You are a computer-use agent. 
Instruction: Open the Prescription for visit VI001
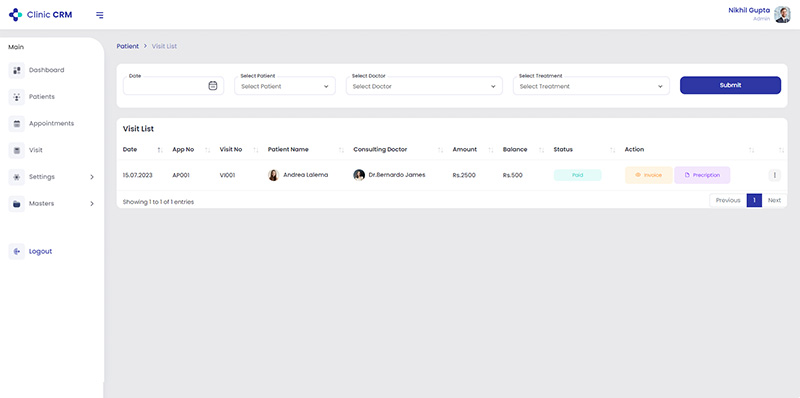point(702,175)
